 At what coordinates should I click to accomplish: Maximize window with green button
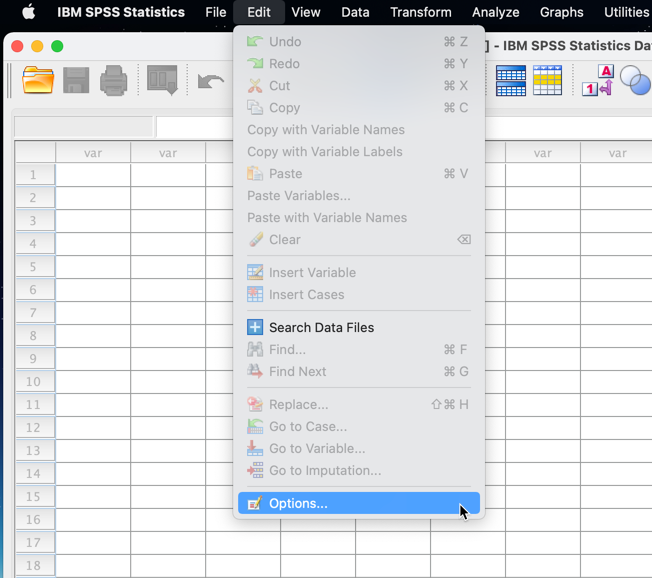point(57,46)
